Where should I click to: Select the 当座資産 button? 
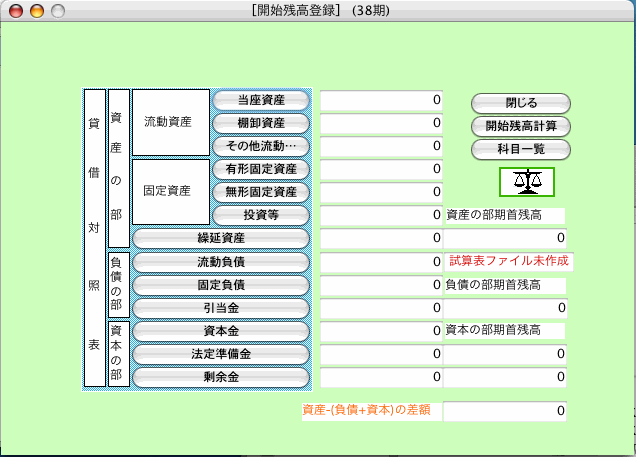(x=262, y=100)
